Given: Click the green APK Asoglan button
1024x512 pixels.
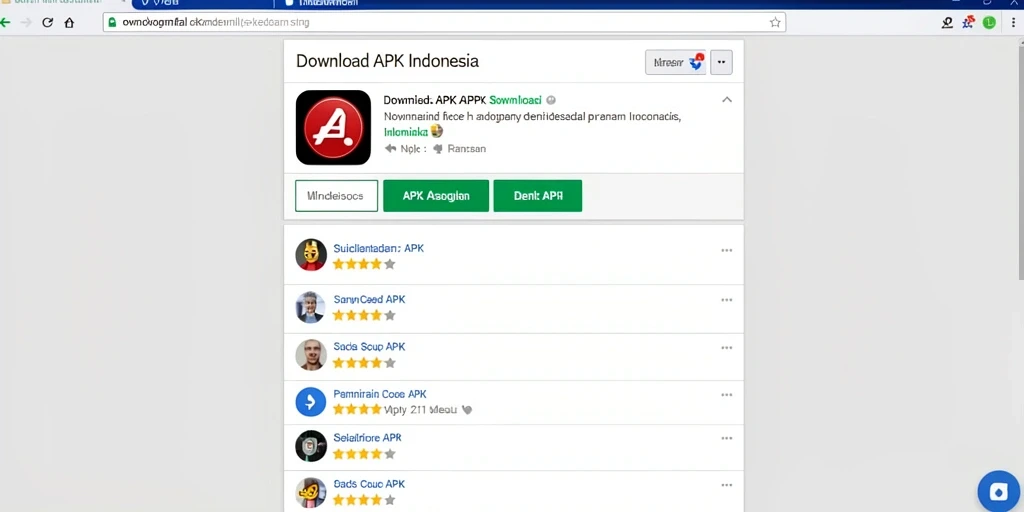Looking at the screenshot, I should pos(436,196).
